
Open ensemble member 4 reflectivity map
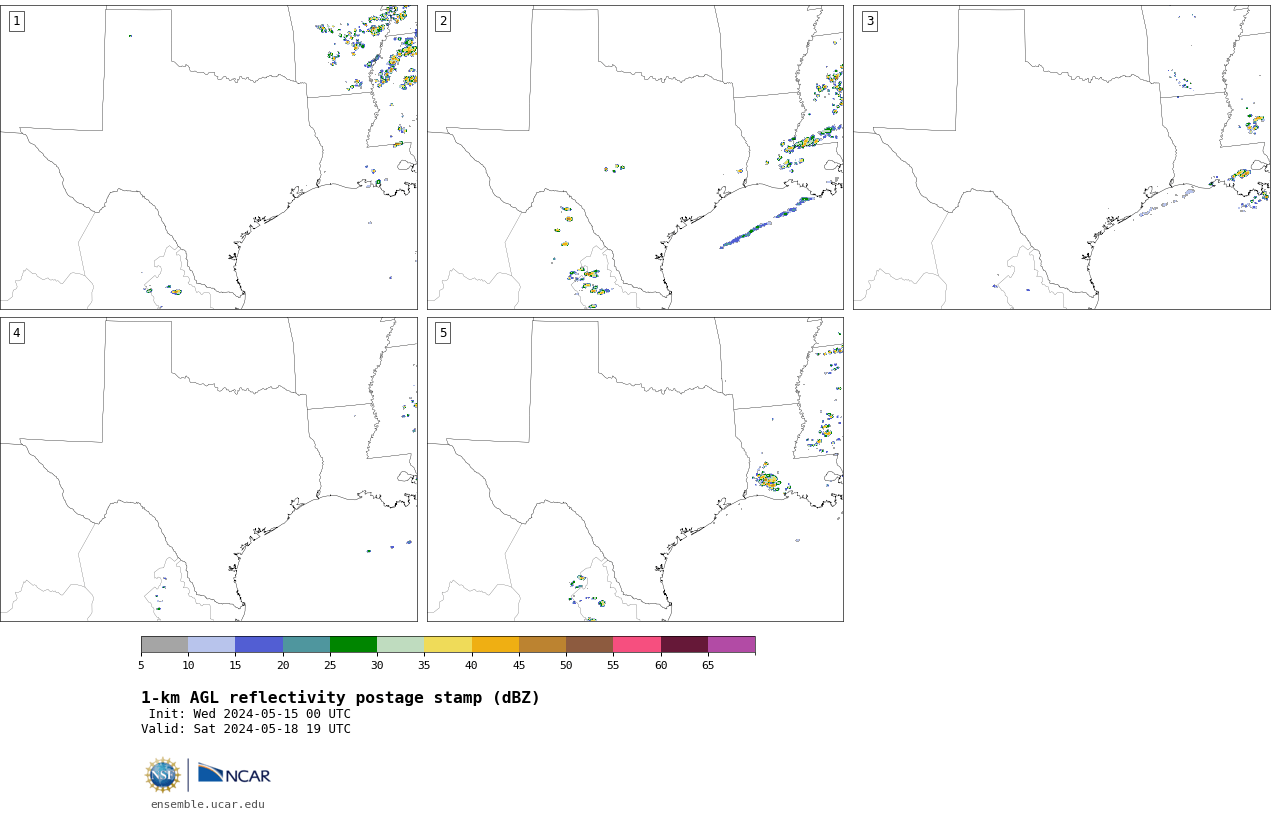tap(209, 469)
